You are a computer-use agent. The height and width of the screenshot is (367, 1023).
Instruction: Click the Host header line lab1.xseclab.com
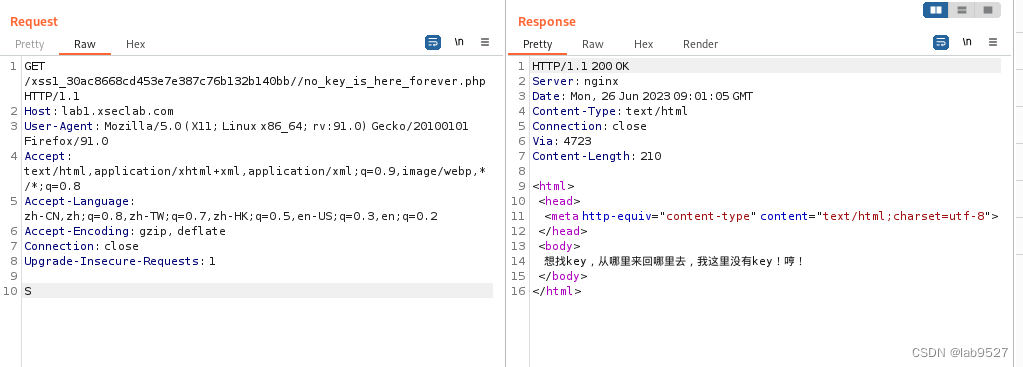tap(99, 111)
